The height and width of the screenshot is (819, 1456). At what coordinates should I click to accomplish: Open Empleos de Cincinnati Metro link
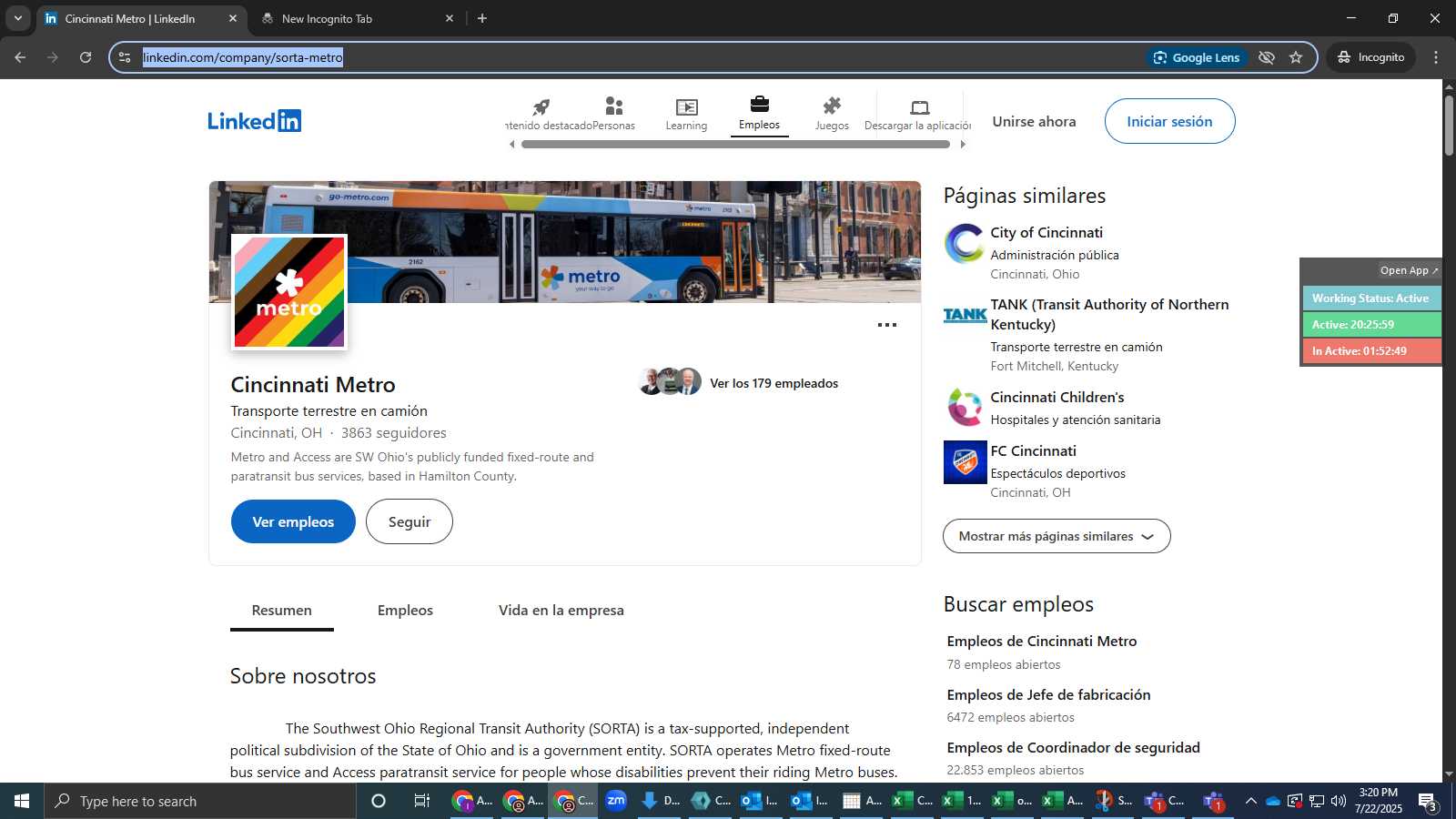click(1042, 642)
